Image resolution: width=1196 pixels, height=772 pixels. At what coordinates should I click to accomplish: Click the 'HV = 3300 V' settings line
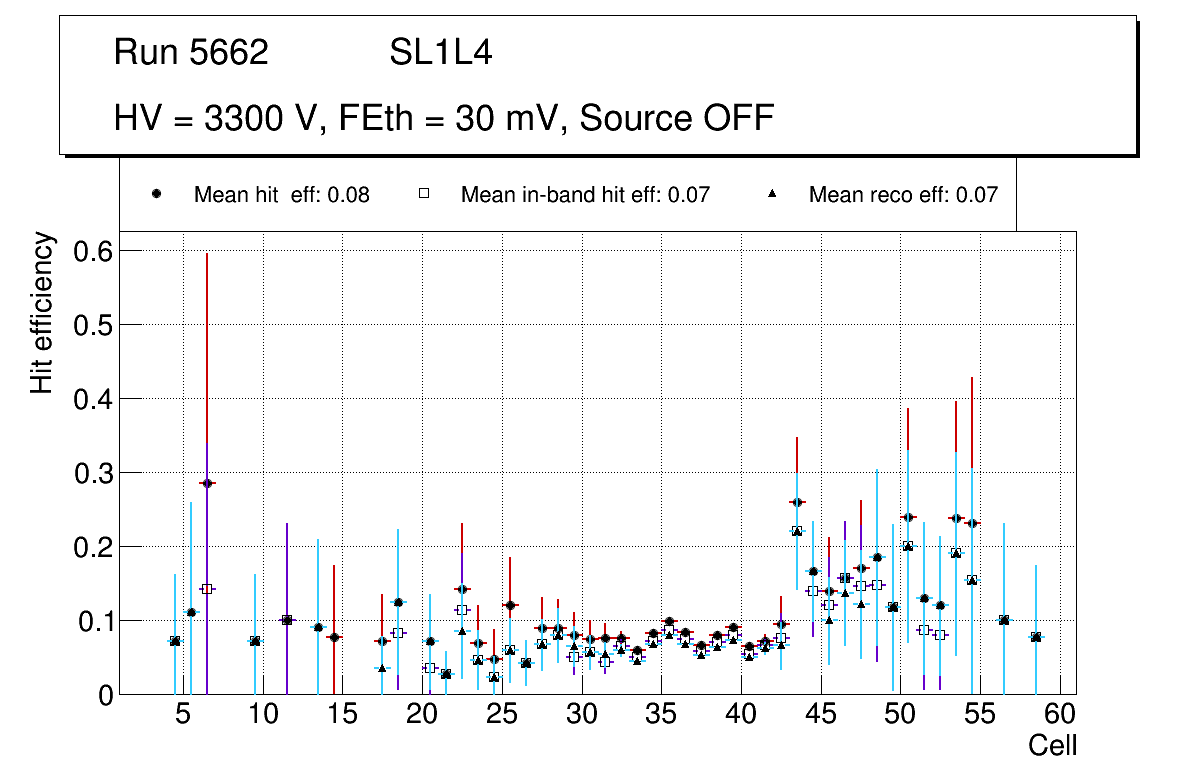444,118
